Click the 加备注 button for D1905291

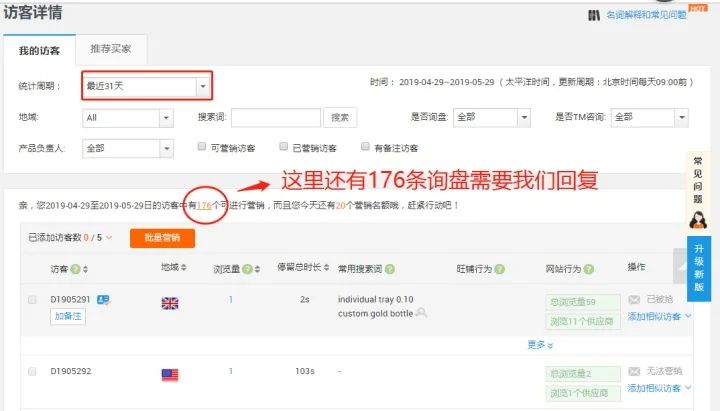68,316
